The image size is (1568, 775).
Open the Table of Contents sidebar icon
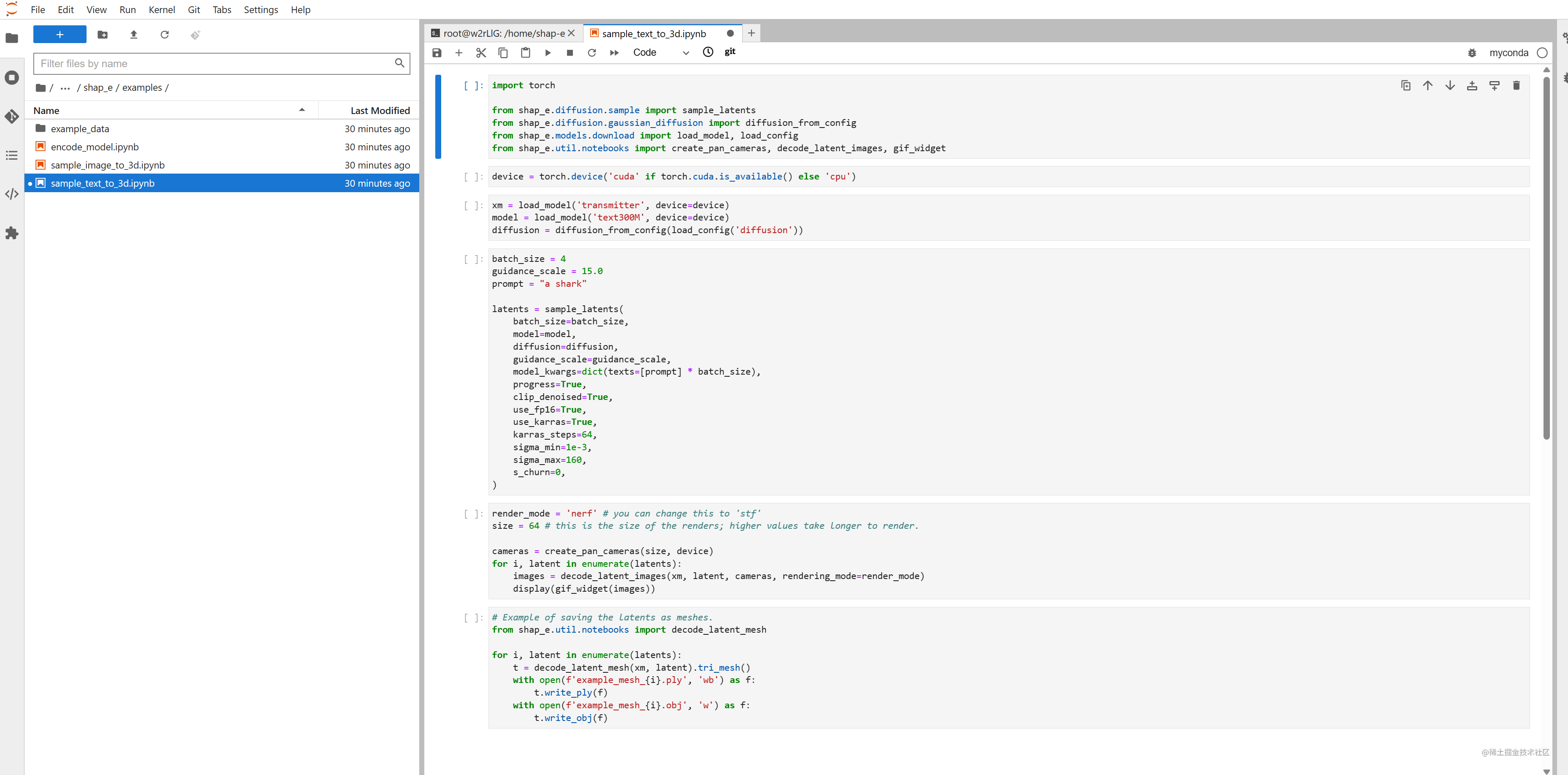[x=11, y=155]
